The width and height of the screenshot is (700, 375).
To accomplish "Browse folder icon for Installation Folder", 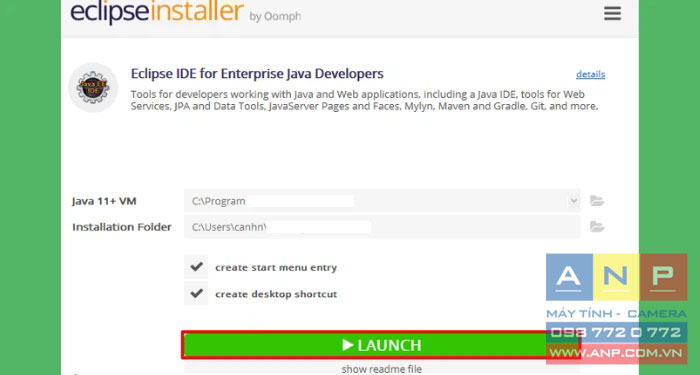I will [597, 227].
